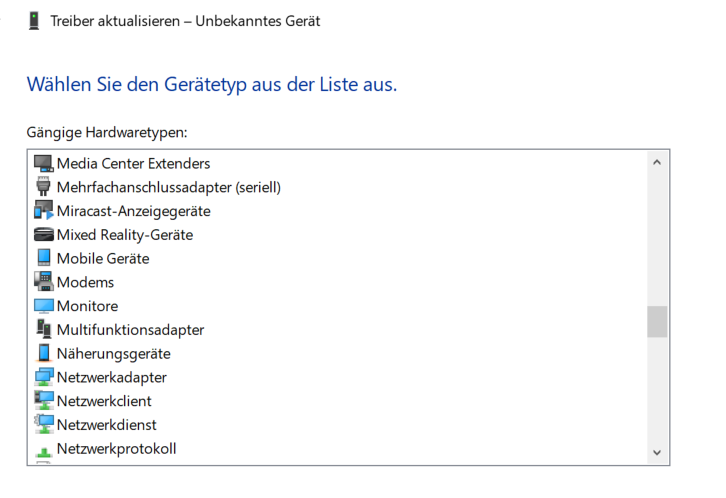726x498 pixels.
Task: Choose the Modems hardware type label
Action: click(x=85, y=282)
